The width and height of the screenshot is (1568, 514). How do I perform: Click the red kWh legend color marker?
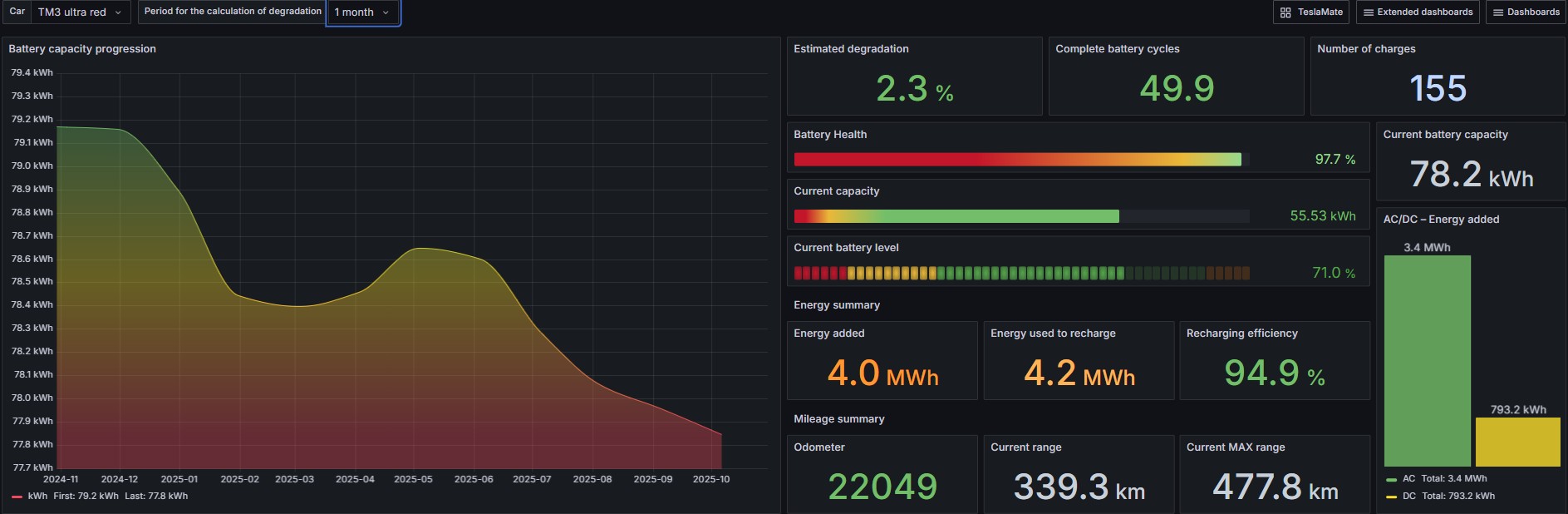[x=17, y=497]
